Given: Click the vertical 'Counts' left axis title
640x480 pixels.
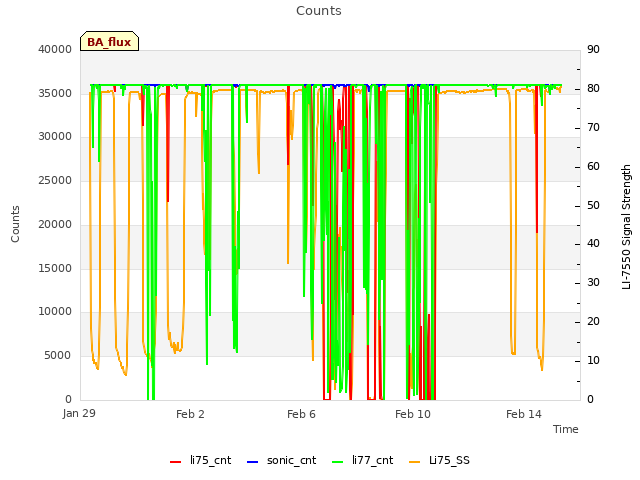Looking at the screenshot, I should pos(15,224).
